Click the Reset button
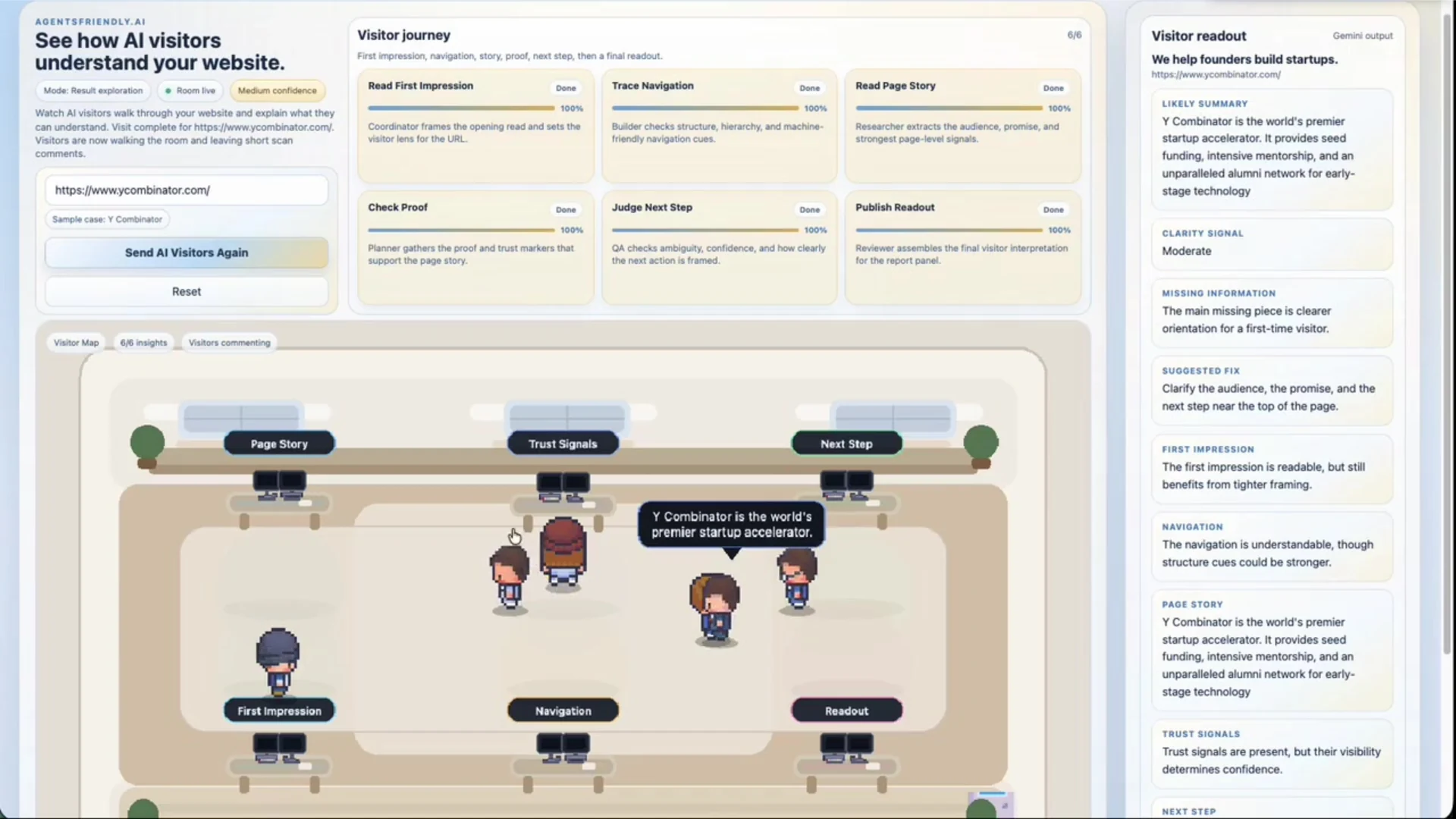The image size is (1456, 819). (x=186, y=291)
